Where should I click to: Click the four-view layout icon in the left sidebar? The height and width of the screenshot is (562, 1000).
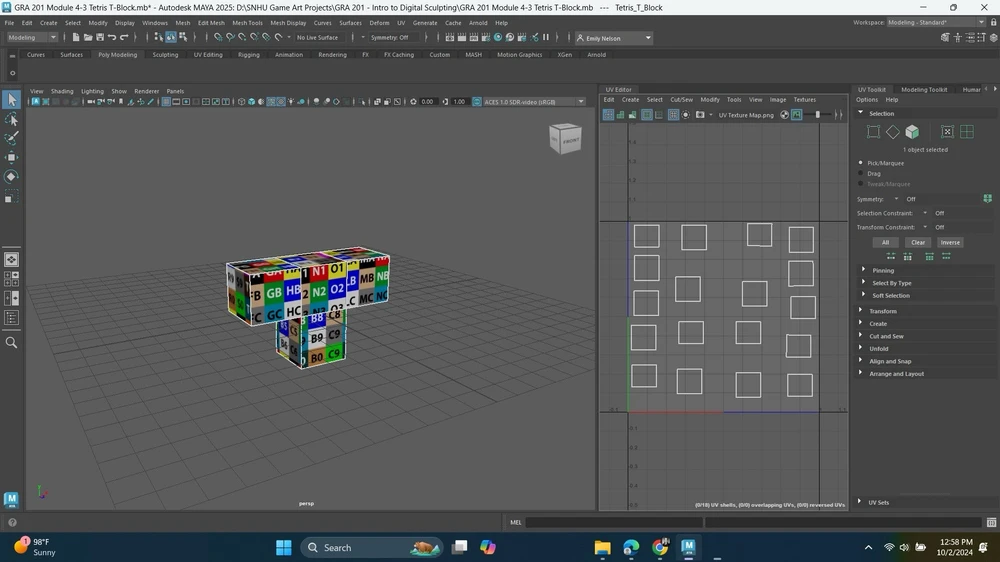coord(11,279)
